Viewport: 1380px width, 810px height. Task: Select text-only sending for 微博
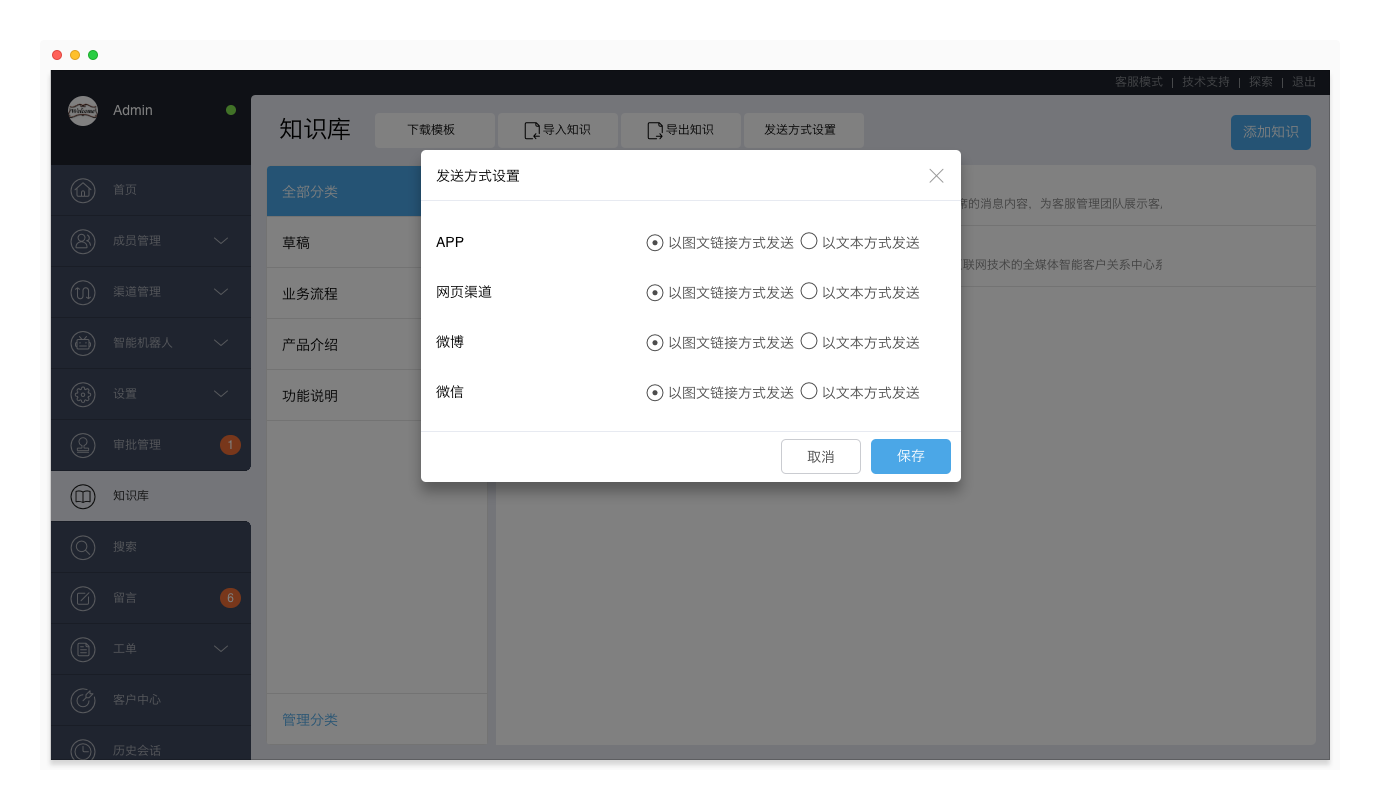(809, 341)
